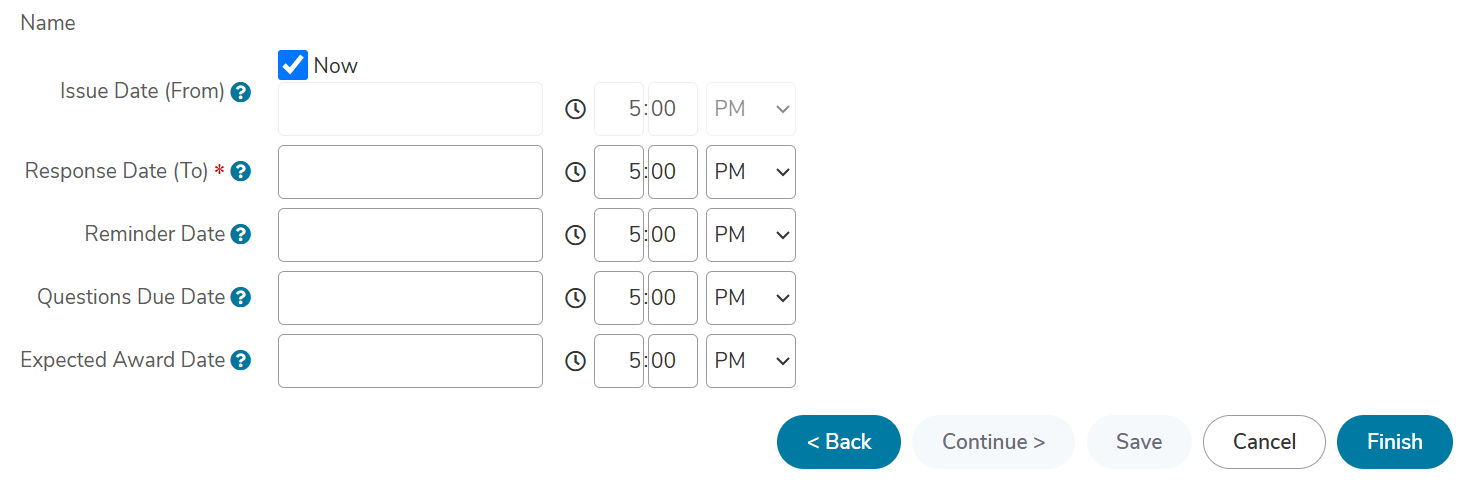1471x494 pixels.
Task: Focus the Reminder Date input field
Action: coord(410,235)
